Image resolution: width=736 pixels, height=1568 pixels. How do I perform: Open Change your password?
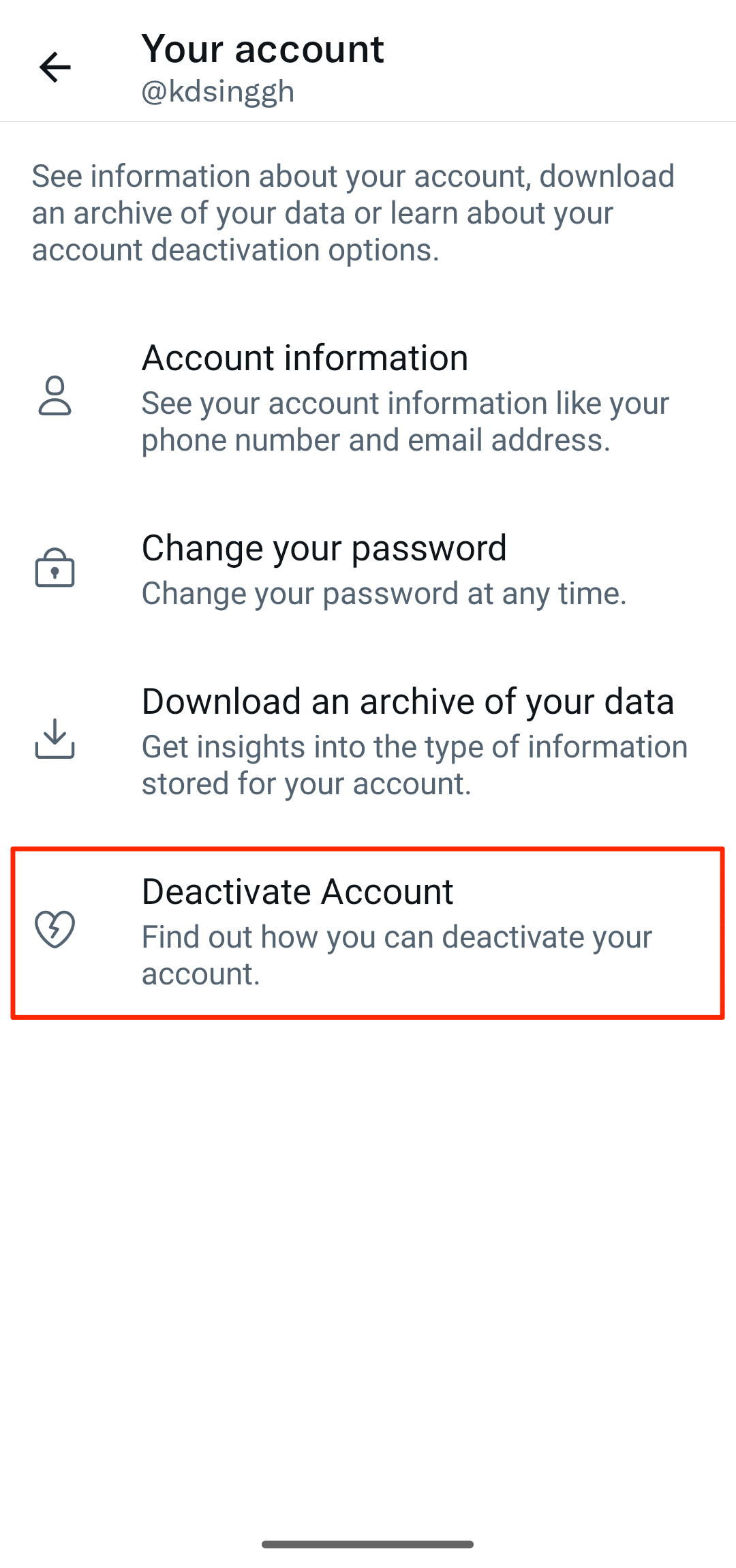(x=324, y=548)
